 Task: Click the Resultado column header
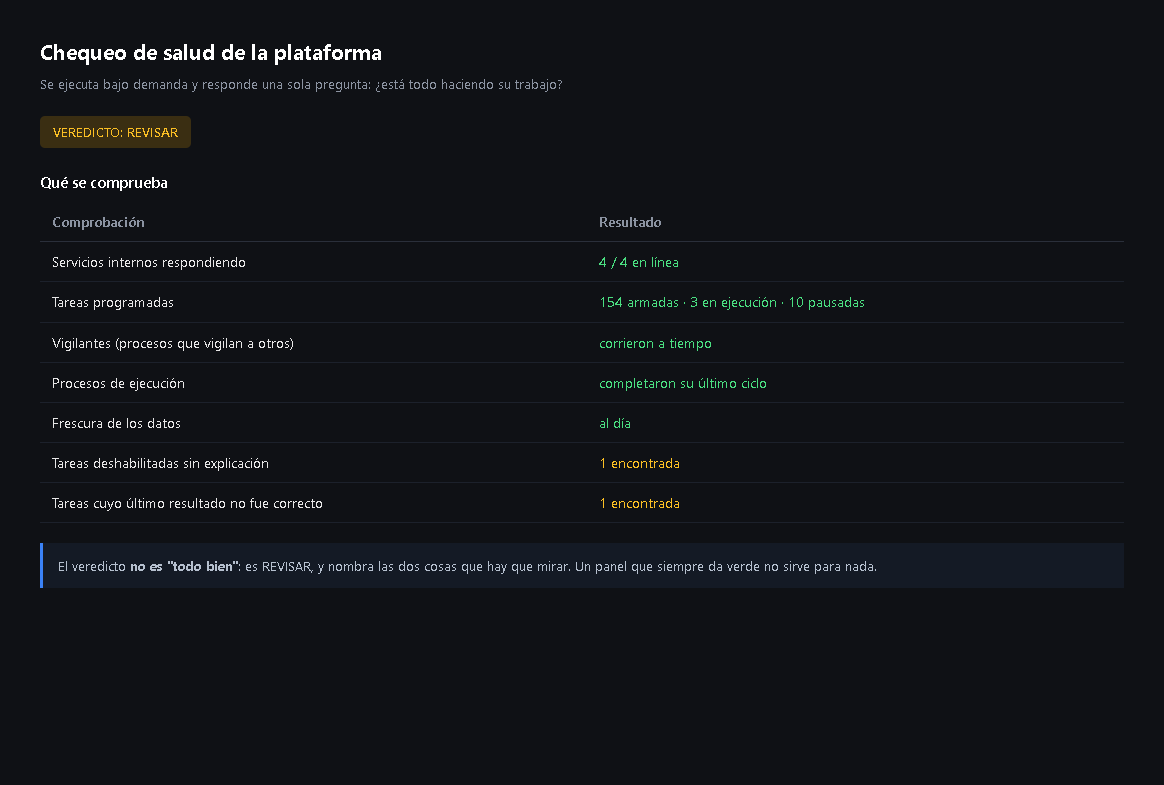click(x=630, y=222)
